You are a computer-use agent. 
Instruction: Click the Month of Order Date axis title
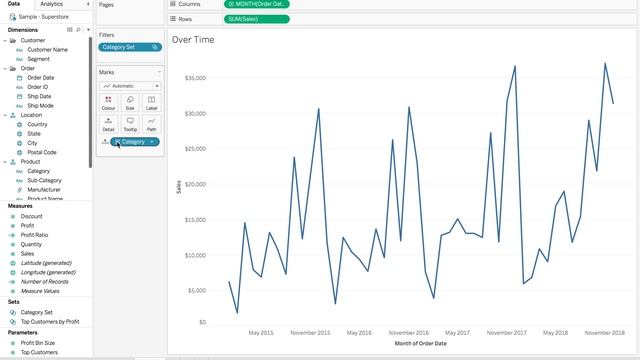click(x=420, y=344)
